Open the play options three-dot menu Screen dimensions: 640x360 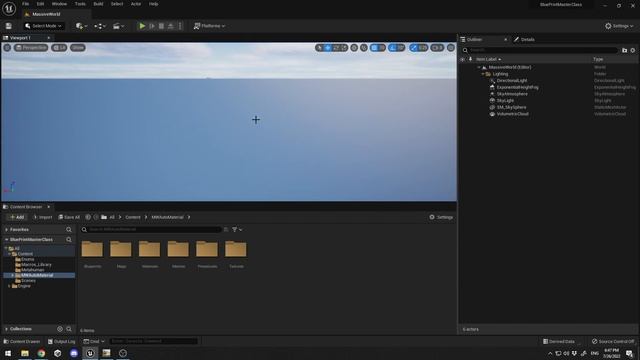pyautogui.click(x=180, y=26)
